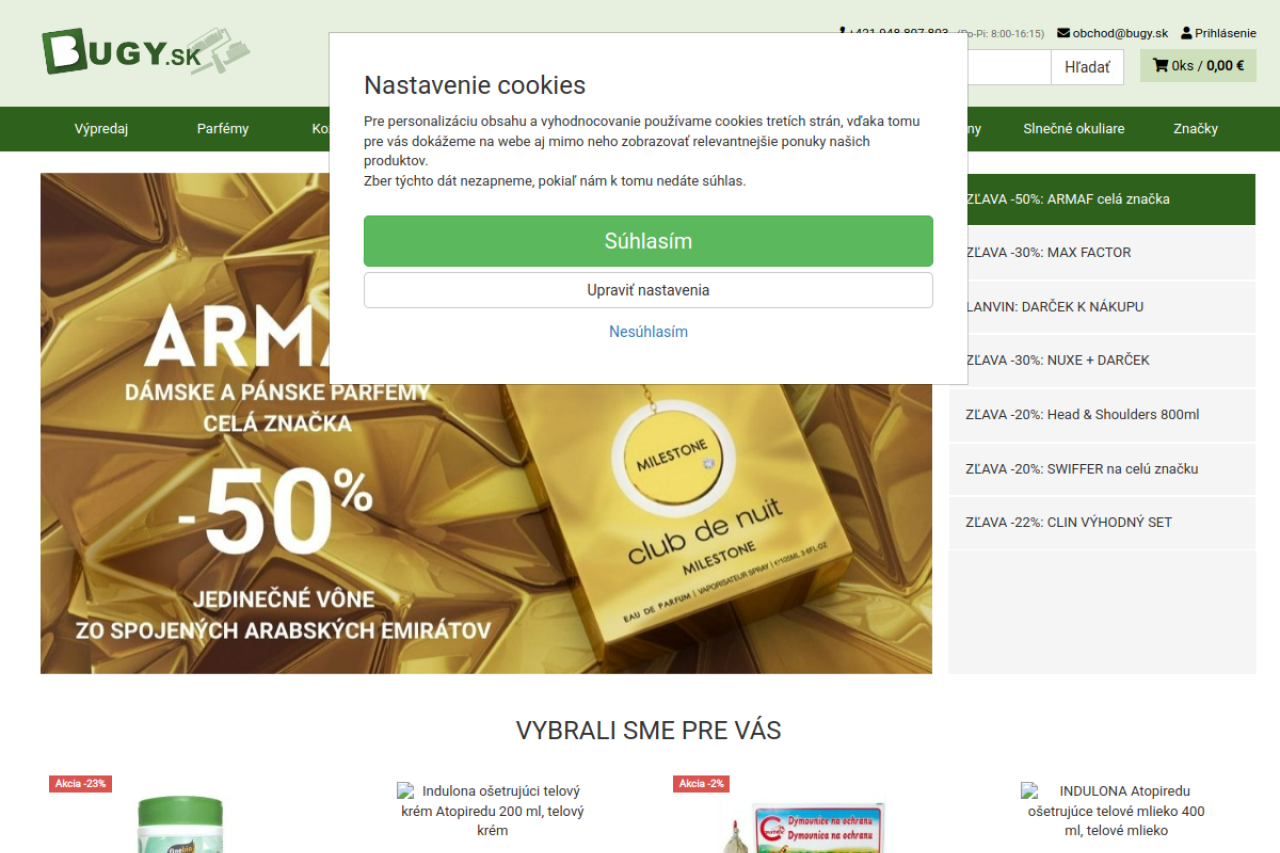Screen dimensions: 1280x853
Task: Click the shopping cart icon
Action: pos(1160,66)
